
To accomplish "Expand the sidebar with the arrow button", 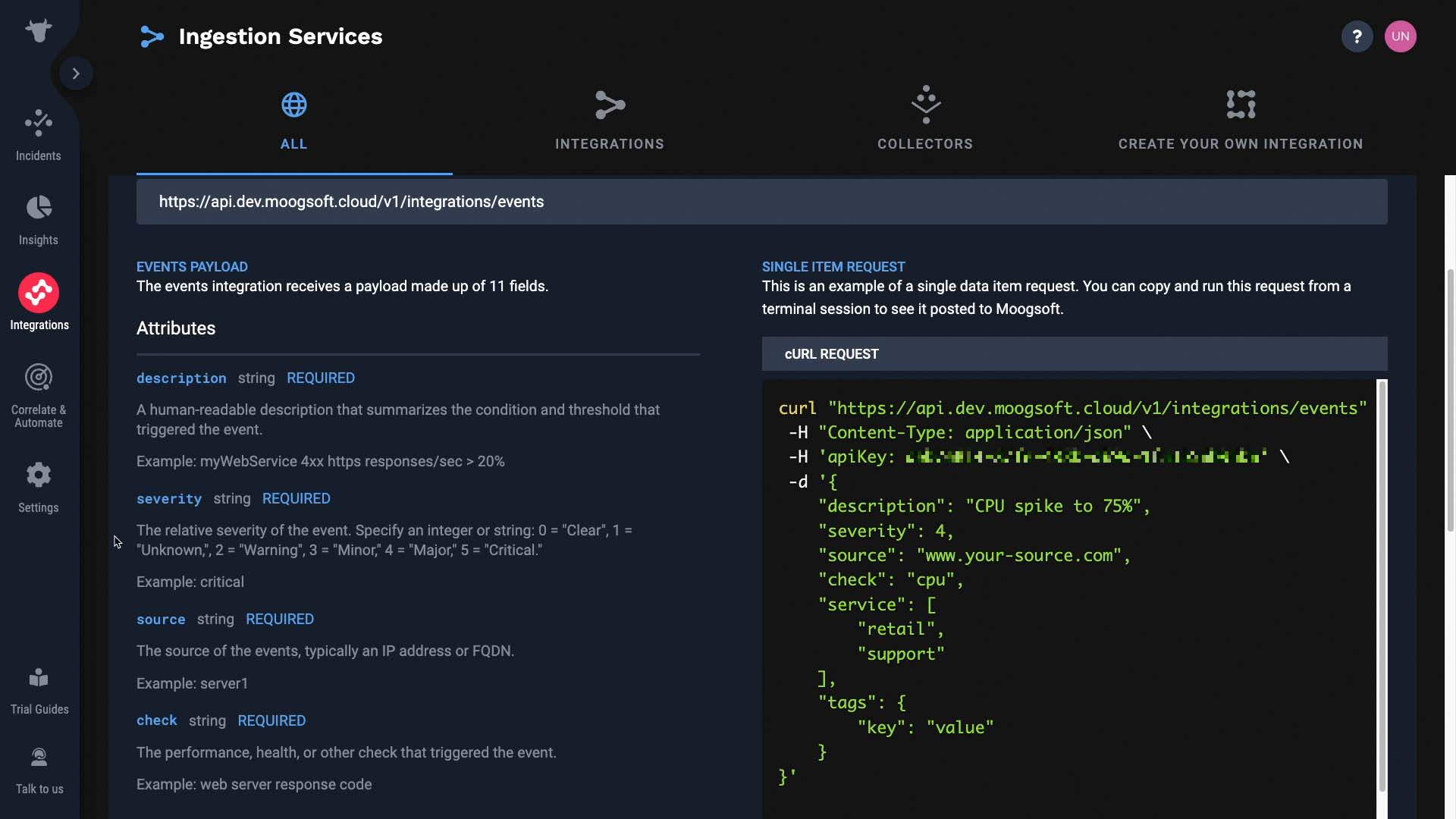I will [76, 74].
